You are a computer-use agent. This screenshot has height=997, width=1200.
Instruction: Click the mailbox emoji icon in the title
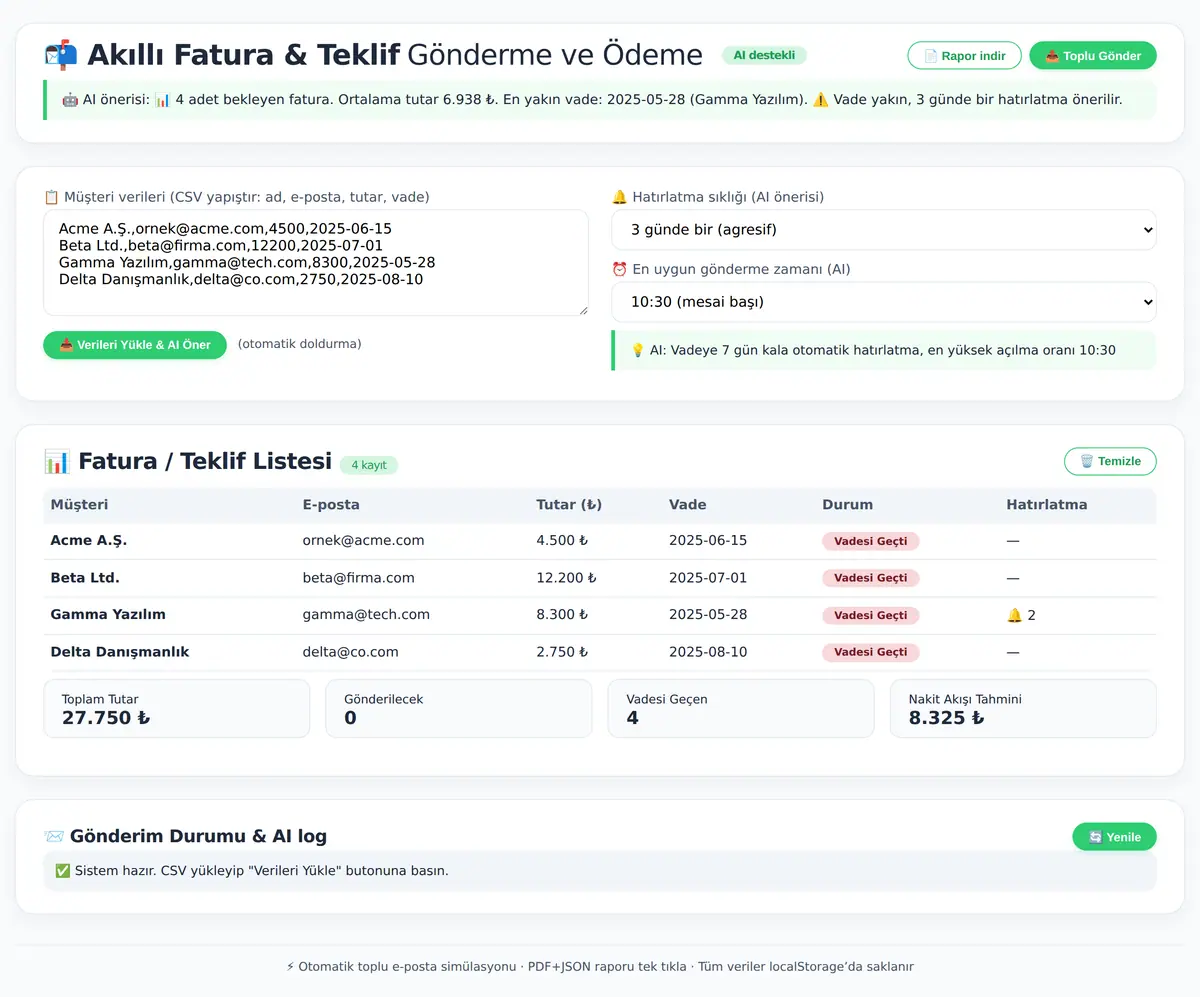61,55
